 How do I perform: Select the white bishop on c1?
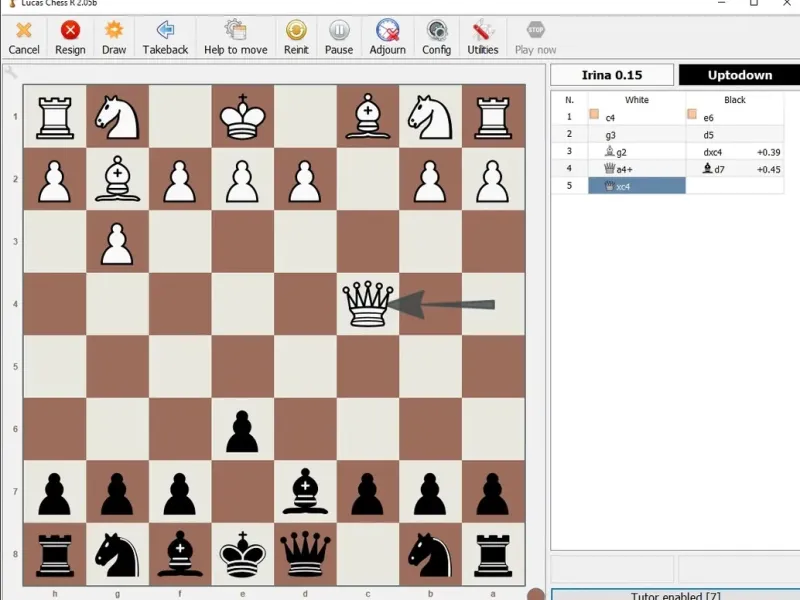[368, 117]
